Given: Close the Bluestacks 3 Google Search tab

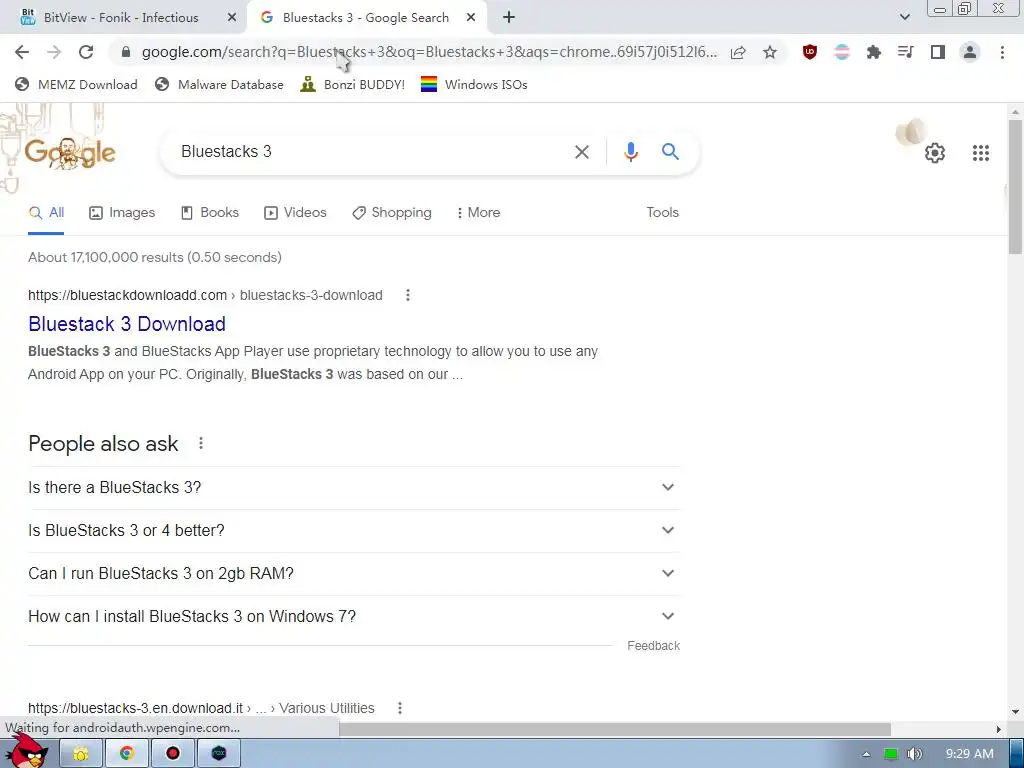Looking at the screenshot, I should (471, 18).
